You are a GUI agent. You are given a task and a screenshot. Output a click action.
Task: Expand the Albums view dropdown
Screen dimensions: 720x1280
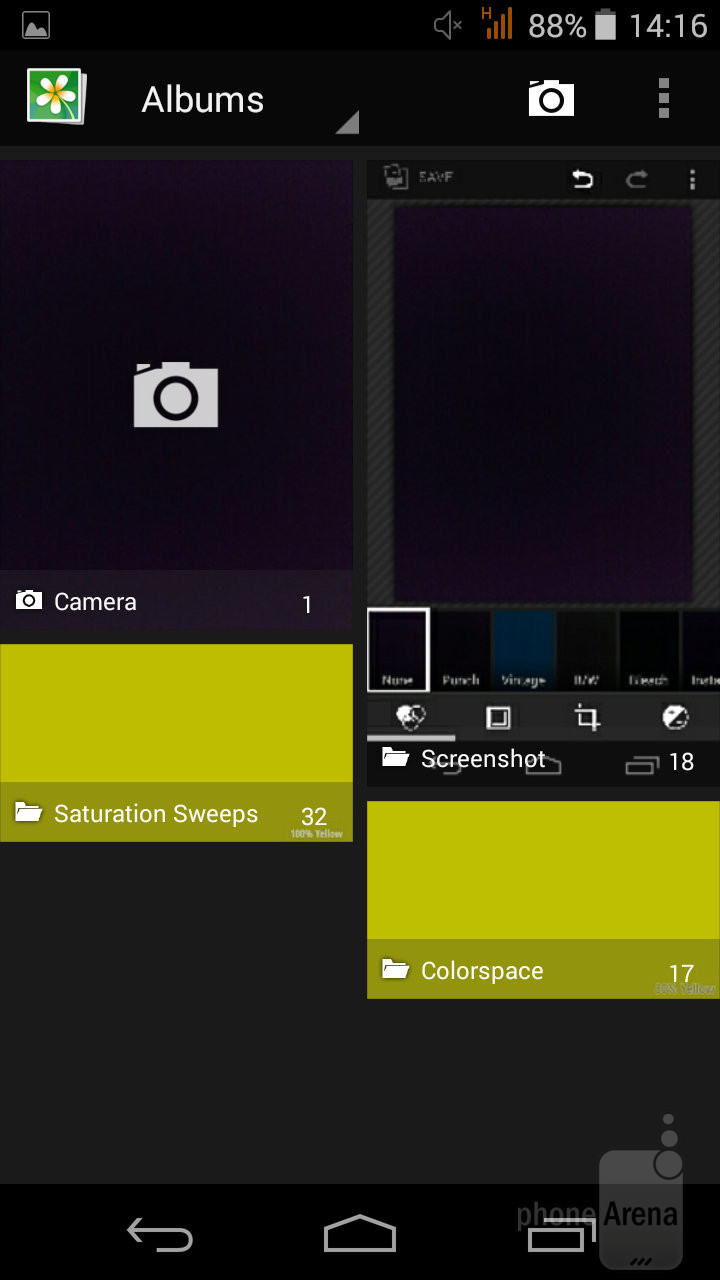203,100
